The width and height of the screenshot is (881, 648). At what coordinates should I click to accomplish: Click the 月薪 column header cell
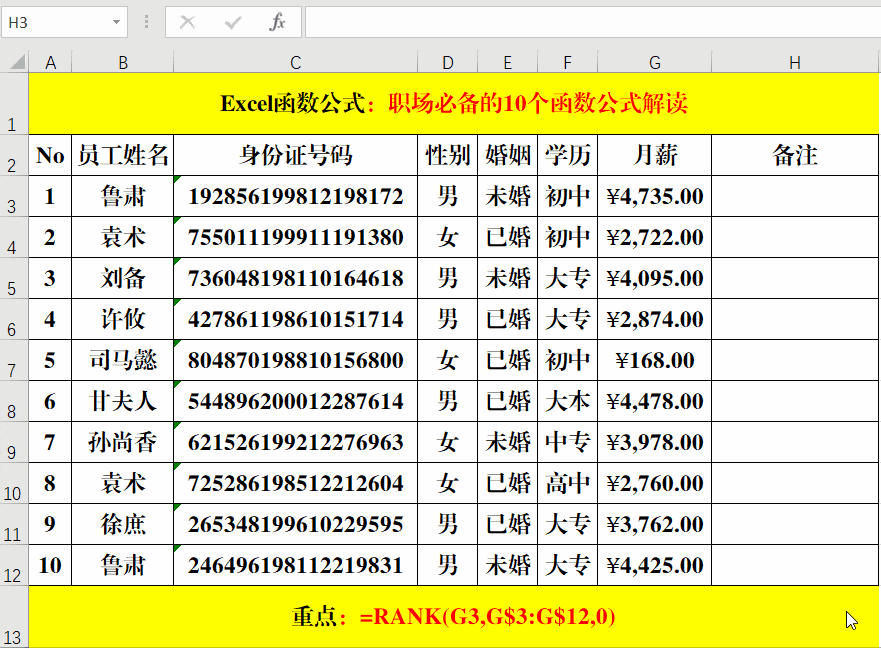654,155
